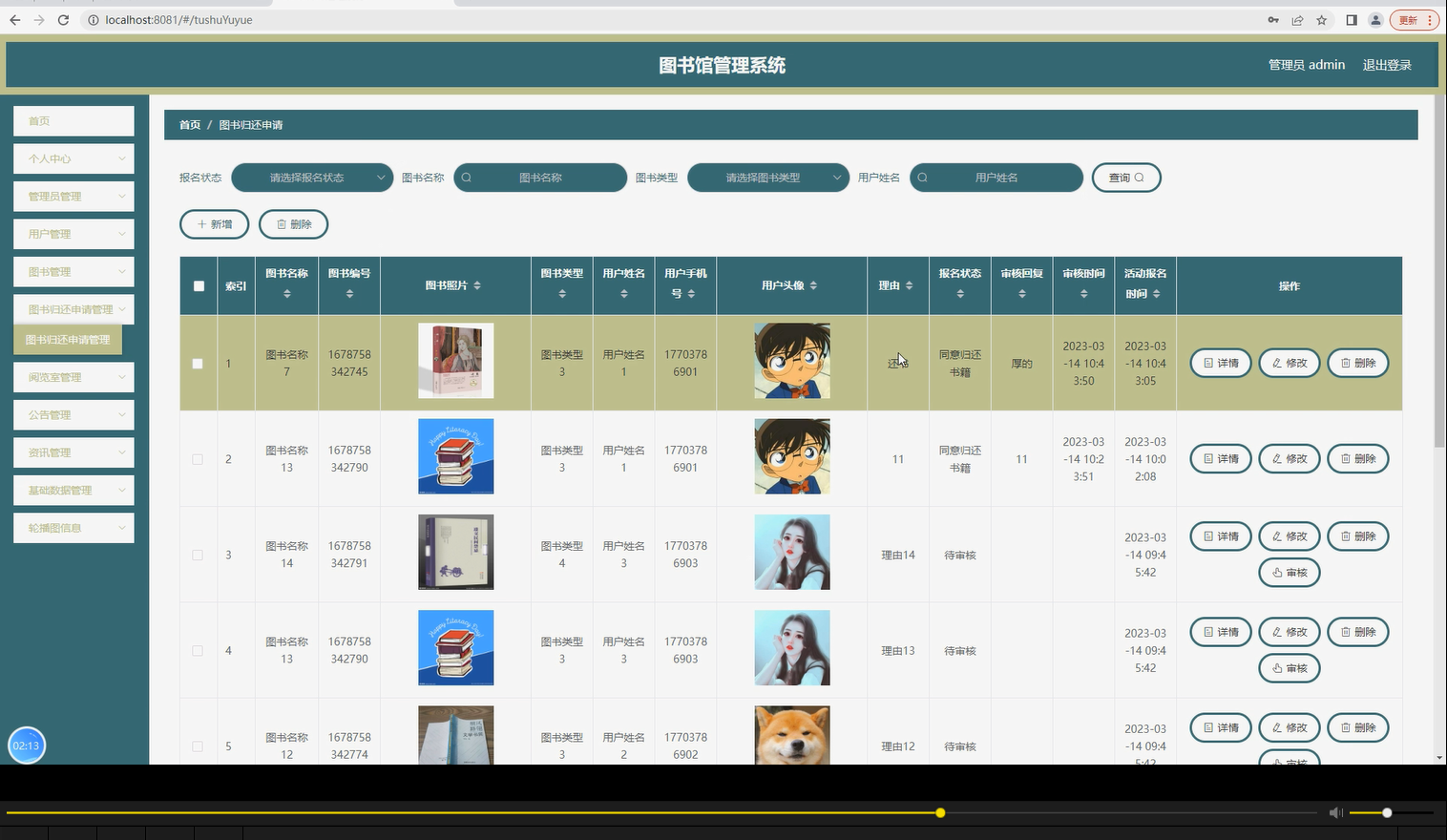Image resolution: width=1447 pixels, height=840 pixels.
Task: Focus the 用户姓名 search field
Action: pyautogui.click(x=996, y=178)
